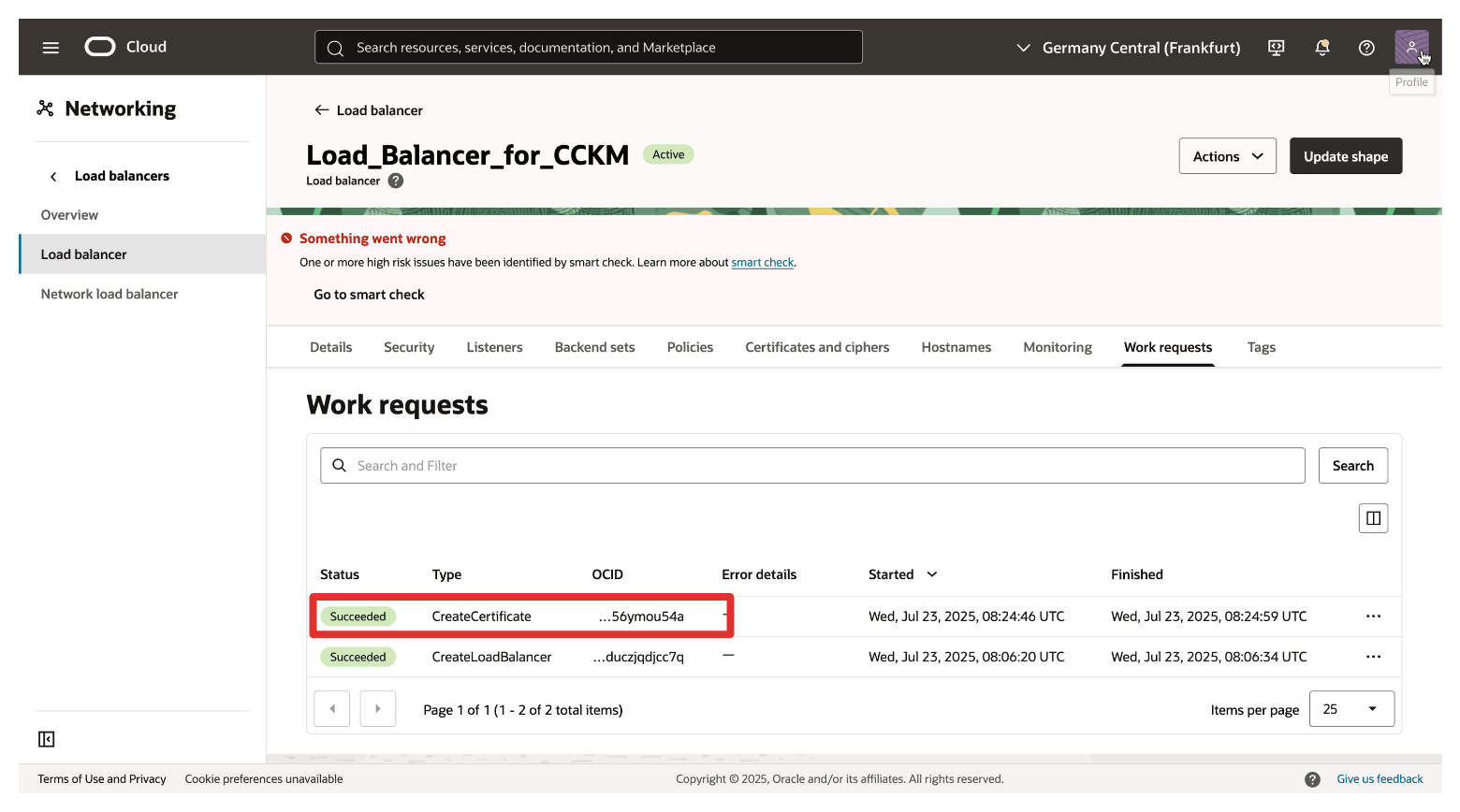Click Succeeded badge in CreateLoadBalancer row
Screen dimensions: 1460x812
point(358,657)
